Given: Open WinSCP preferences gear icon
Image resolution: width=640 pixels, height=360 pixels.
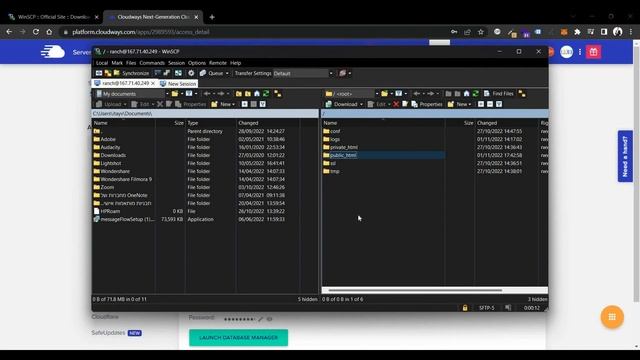Looking at the screenshot, I should tap(191, 73).
